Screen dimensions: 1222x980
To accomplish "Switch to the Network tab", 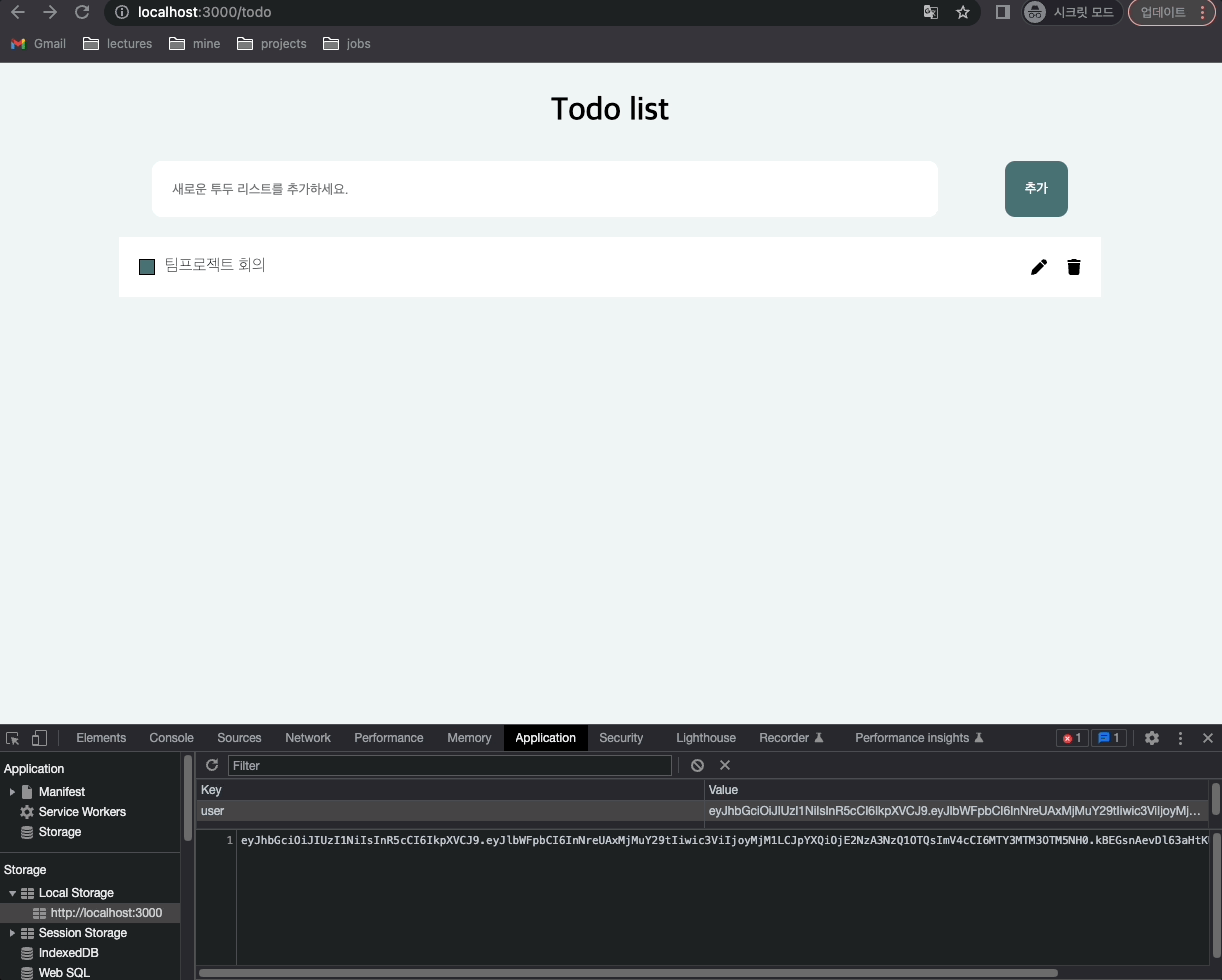I will point(307,738).
